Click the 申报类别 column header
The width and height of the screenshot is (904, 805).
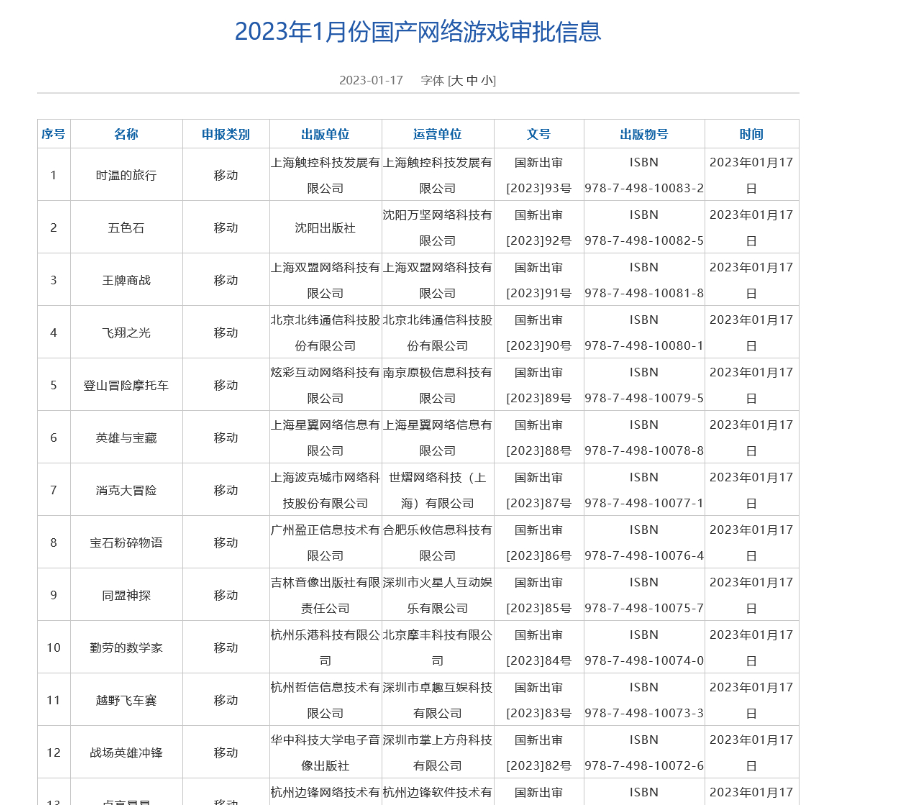click(x=226, y=133)
